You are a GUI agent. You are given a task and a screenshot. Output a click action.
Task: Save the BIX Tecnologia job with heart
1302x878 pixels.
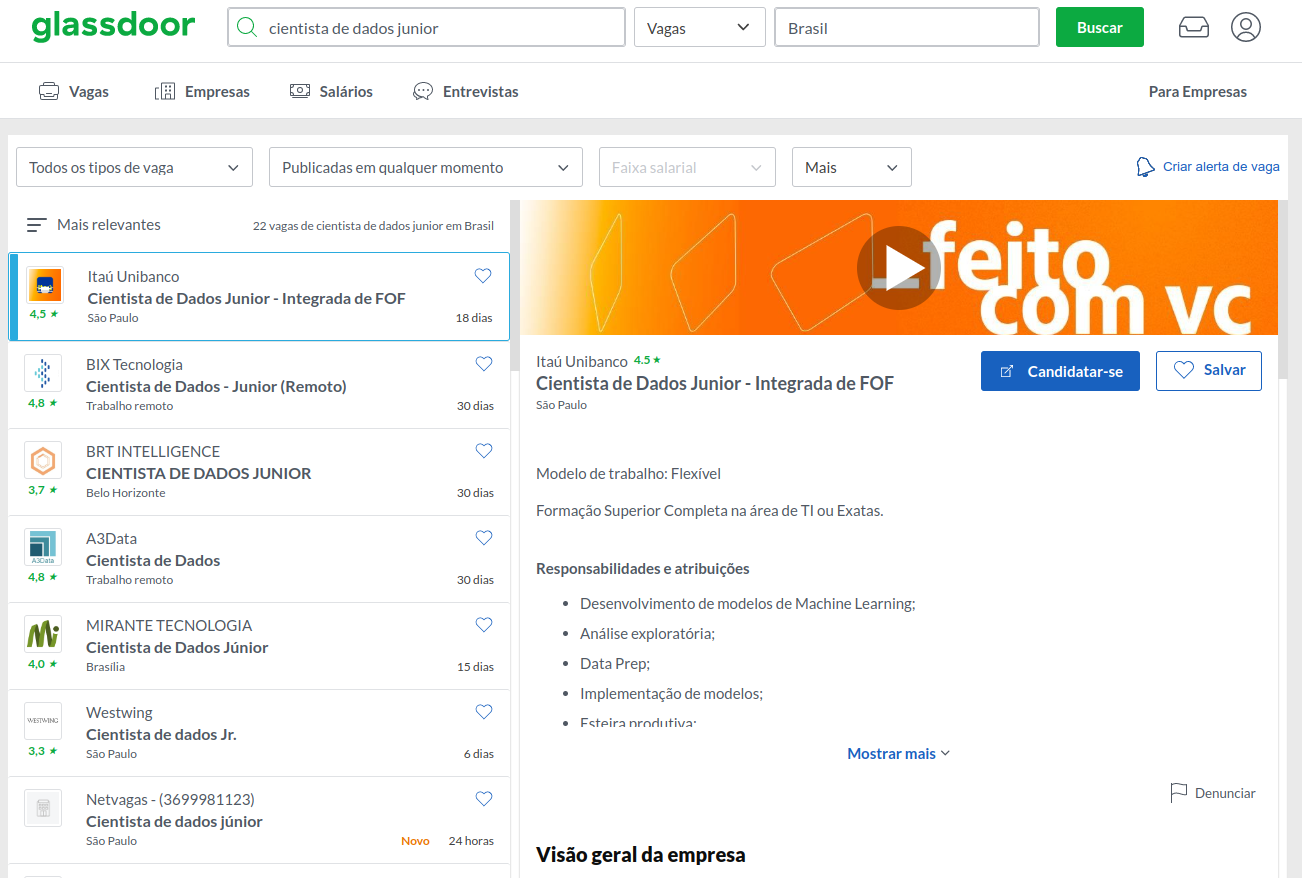[484, 364]
